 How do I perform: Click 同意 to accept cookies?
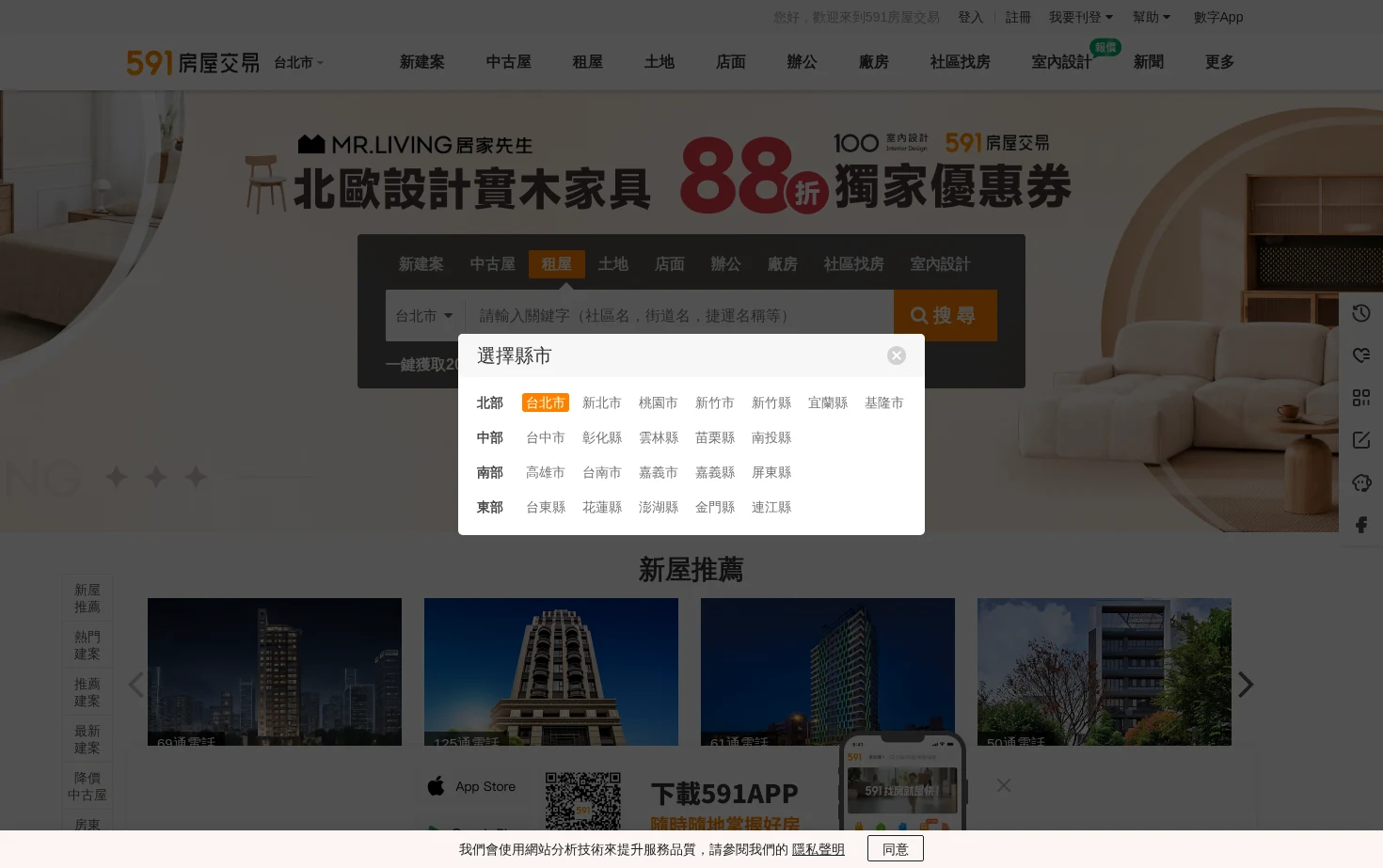click(896, 848)
